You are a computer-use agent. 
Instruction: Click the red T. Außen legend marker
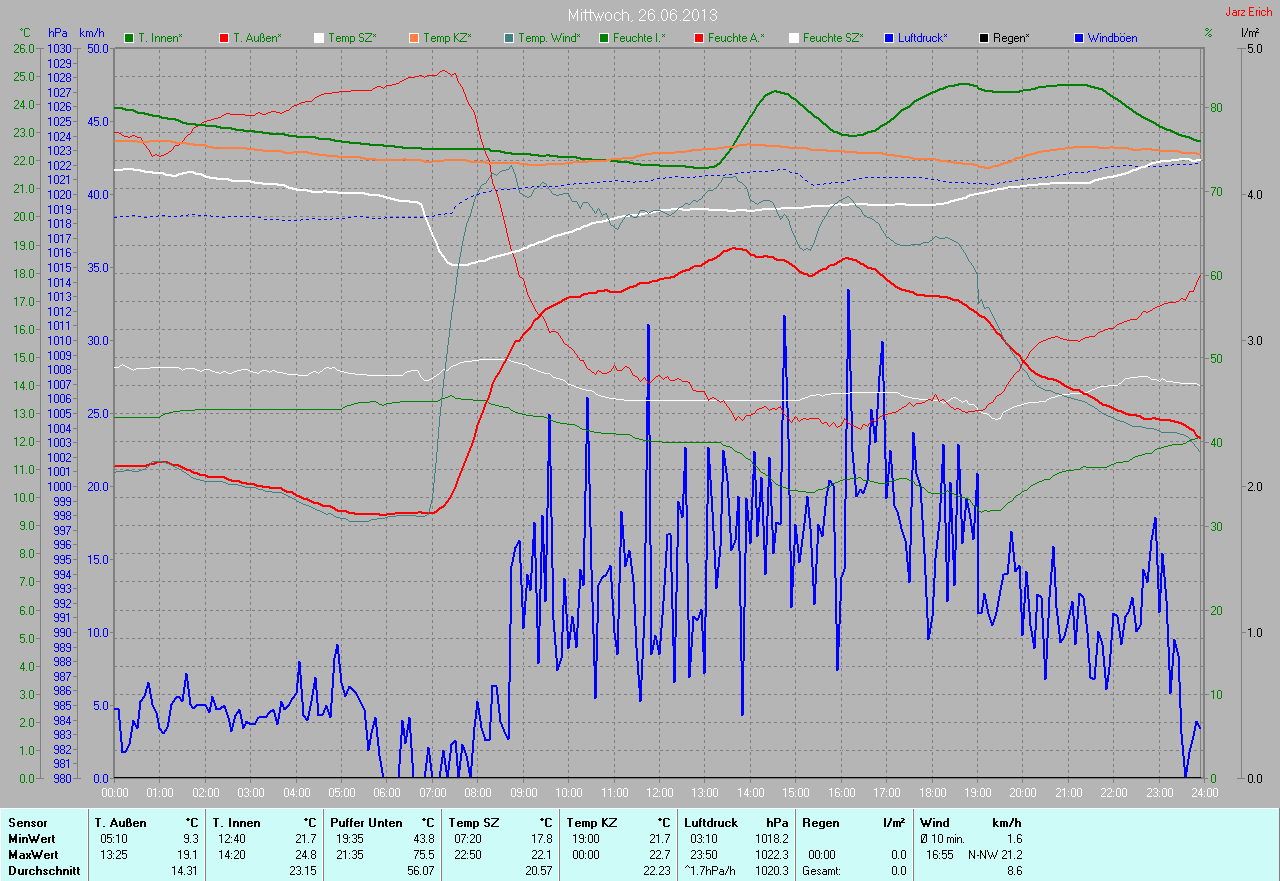click(x=224, y=38)
